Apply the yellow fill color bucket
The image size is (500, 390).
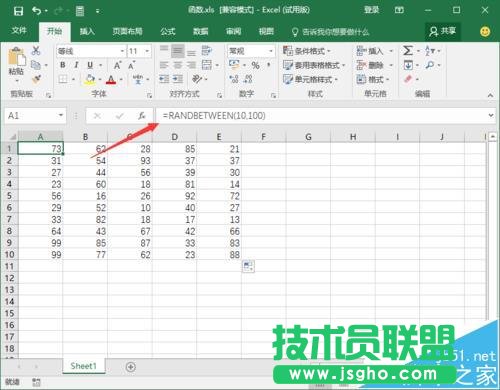tap(90, 79)
